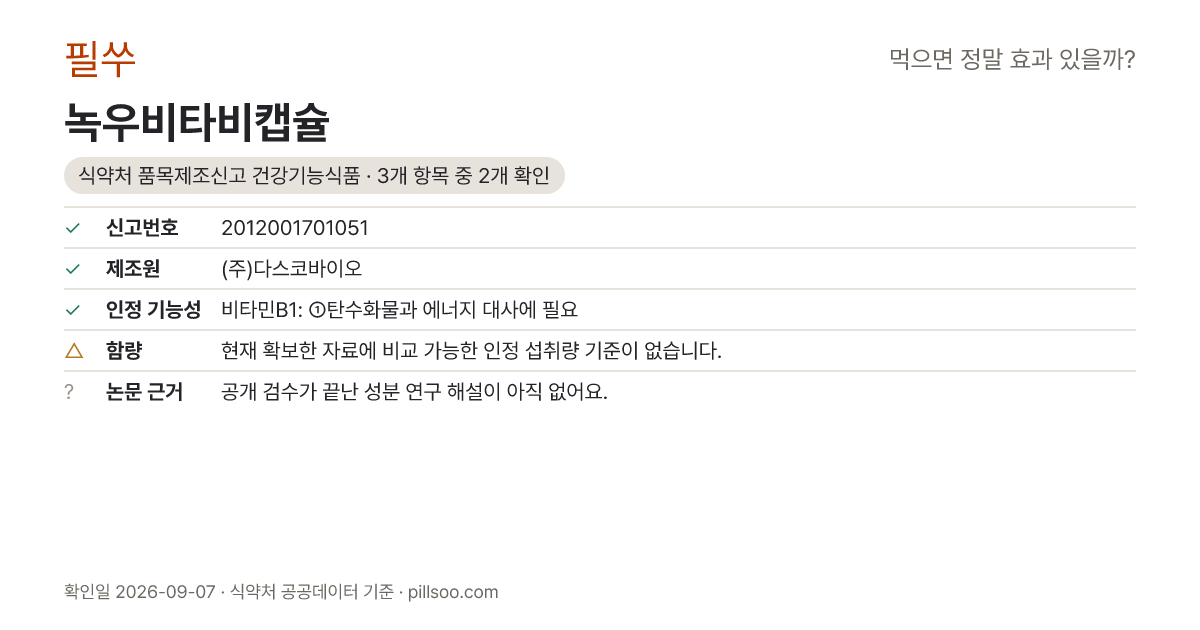Click the 신고번호 row label
Image resolution: width=1200 pixels, height=630 pixels.
tap(142, 228)
